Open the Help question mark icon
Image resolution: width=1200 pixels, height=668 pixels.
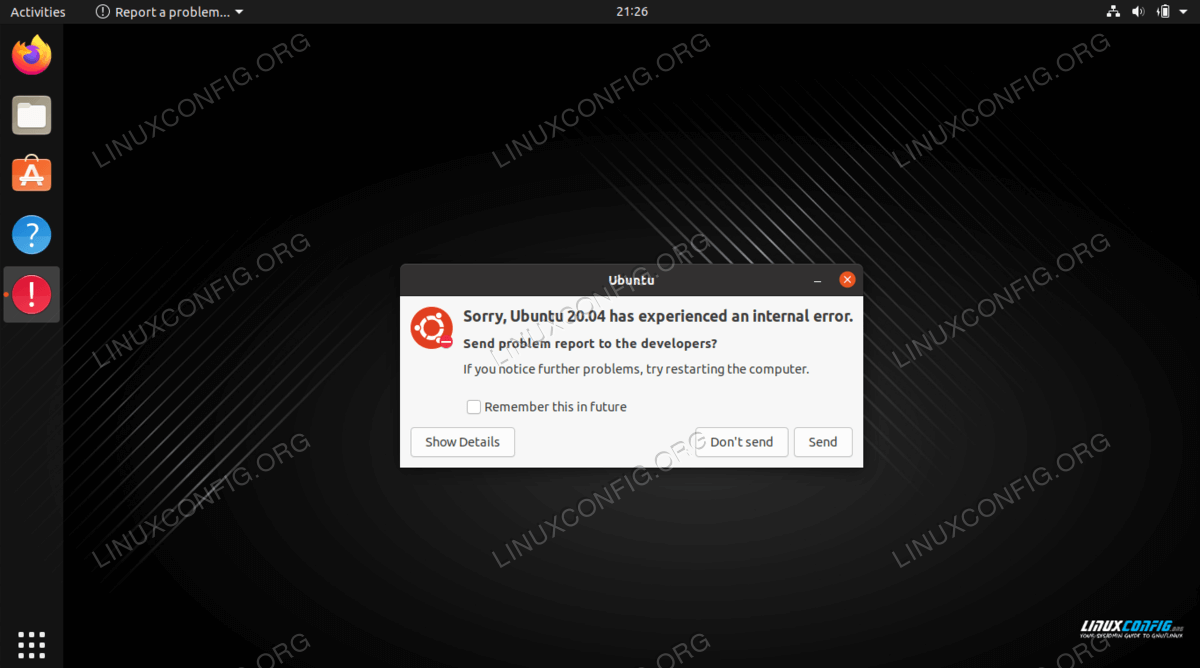click(32, 235)
